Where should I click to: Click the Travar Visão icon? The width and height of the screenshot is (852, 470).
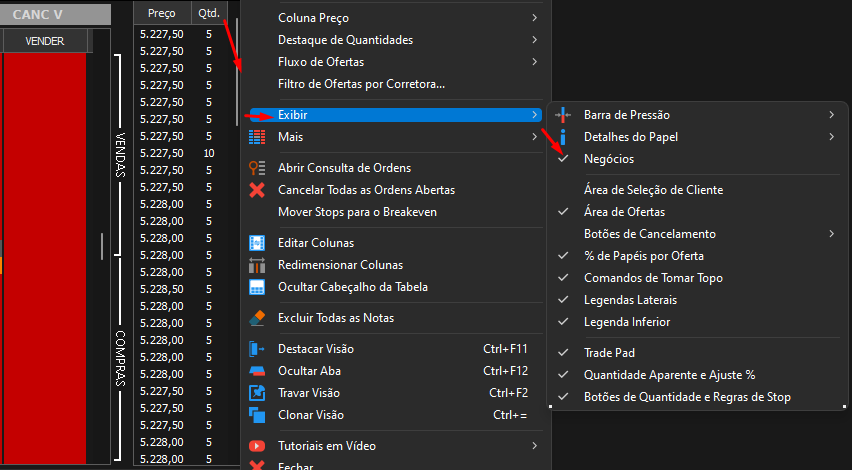[x=257, y=393]
